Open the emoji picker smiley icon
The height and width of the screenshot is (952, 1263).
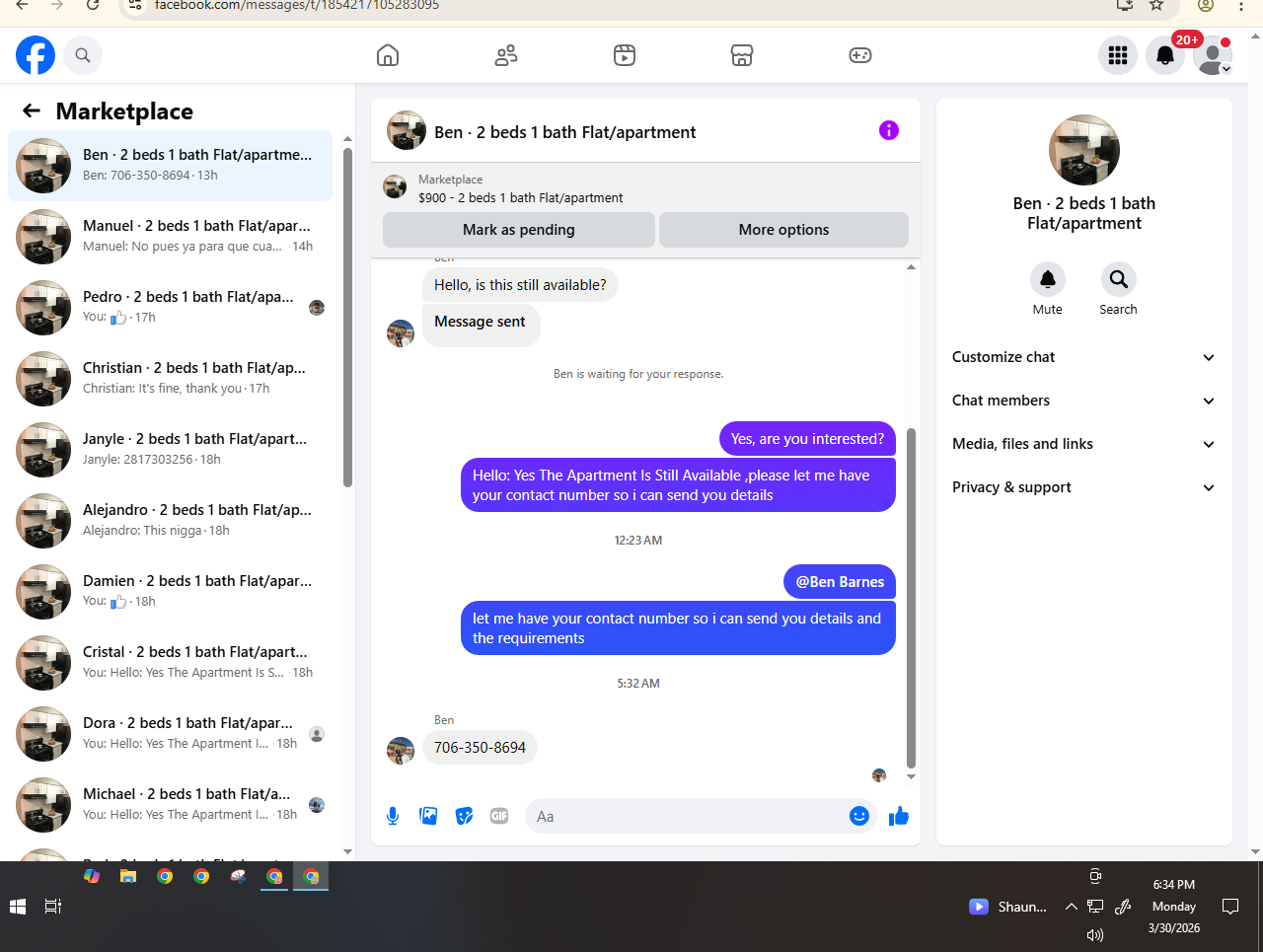859,816
